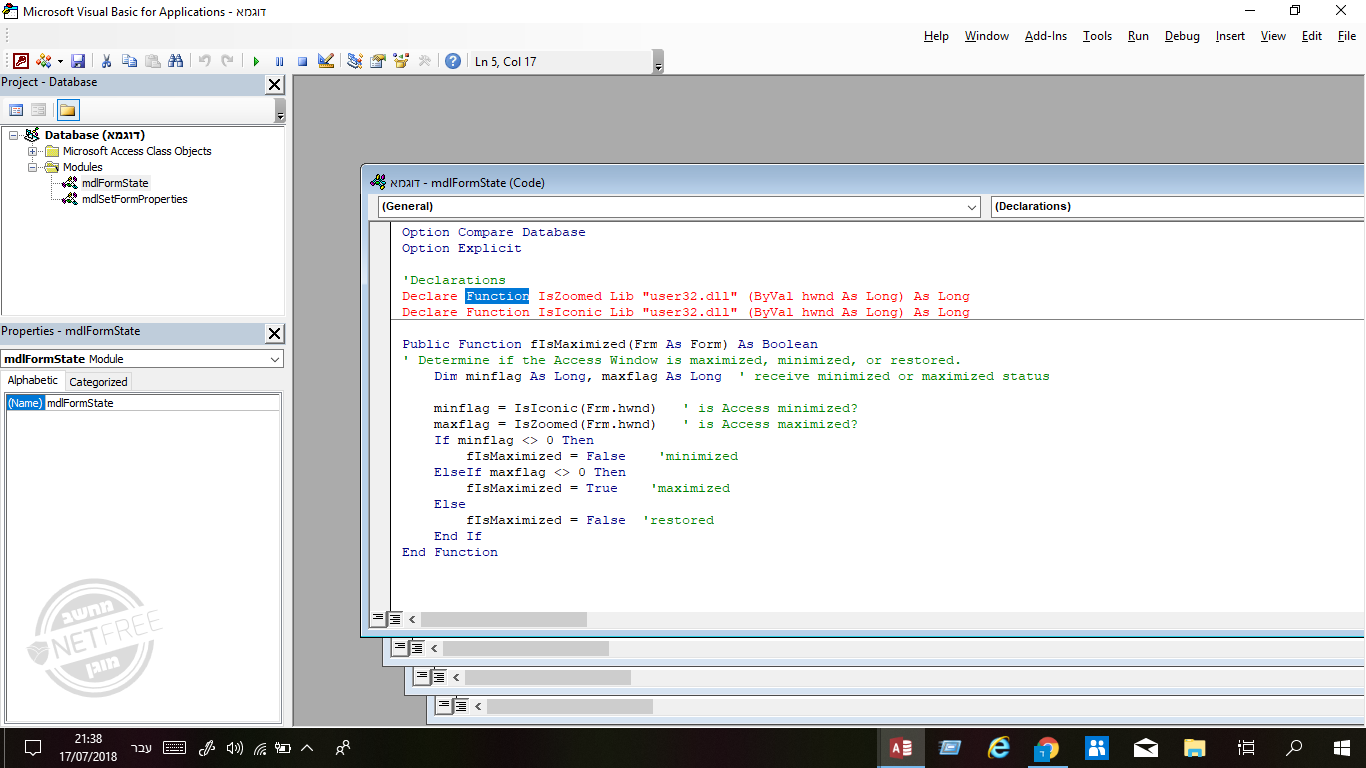Click the View Microsoft Access icon
The width and height of the screenshot is (1366, 768).
click(21, 61)
